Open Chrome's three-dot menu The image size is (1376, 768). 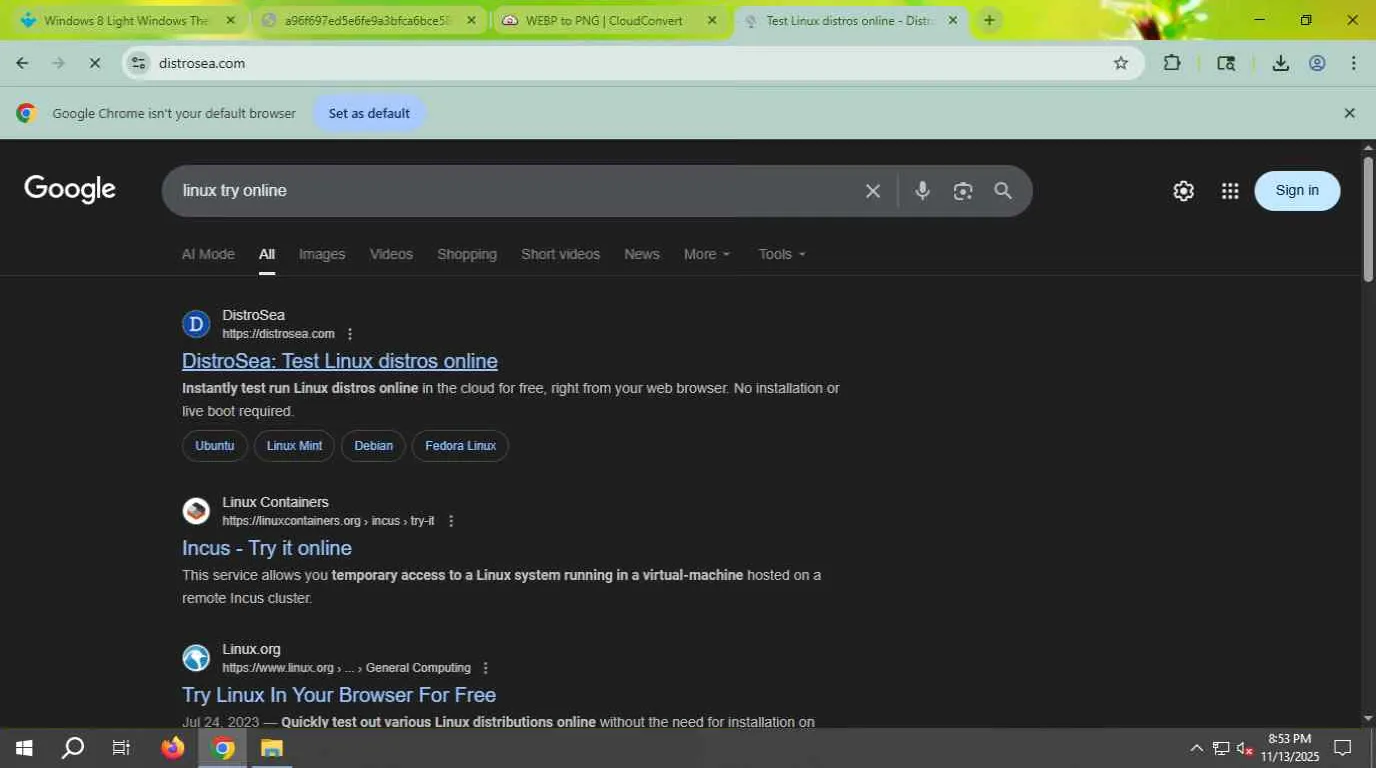tap(1354, 63)
